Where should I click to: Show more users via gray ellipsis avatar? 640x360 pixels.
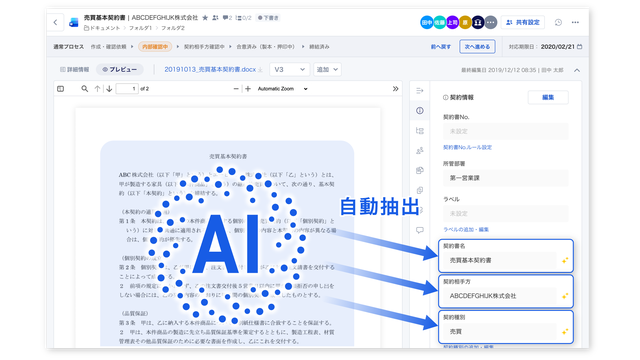pyautogui.click(x=491, y=22)
